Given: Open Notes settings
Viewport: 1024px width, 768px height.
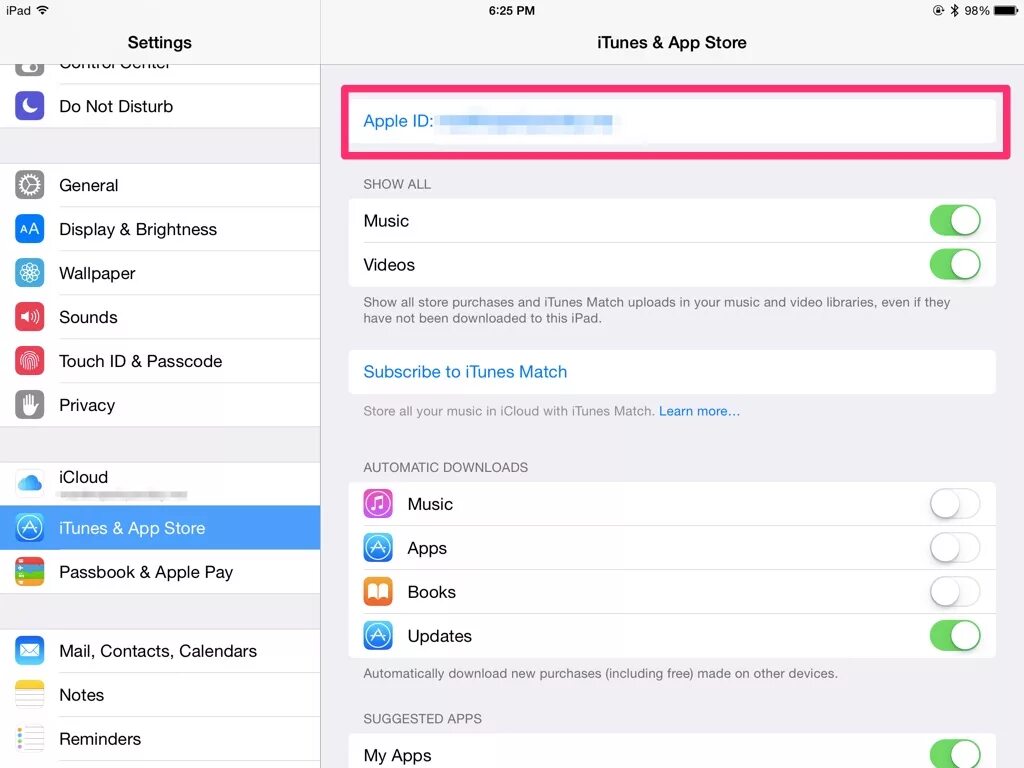Looking at the screenshot, I should (160, 694).
